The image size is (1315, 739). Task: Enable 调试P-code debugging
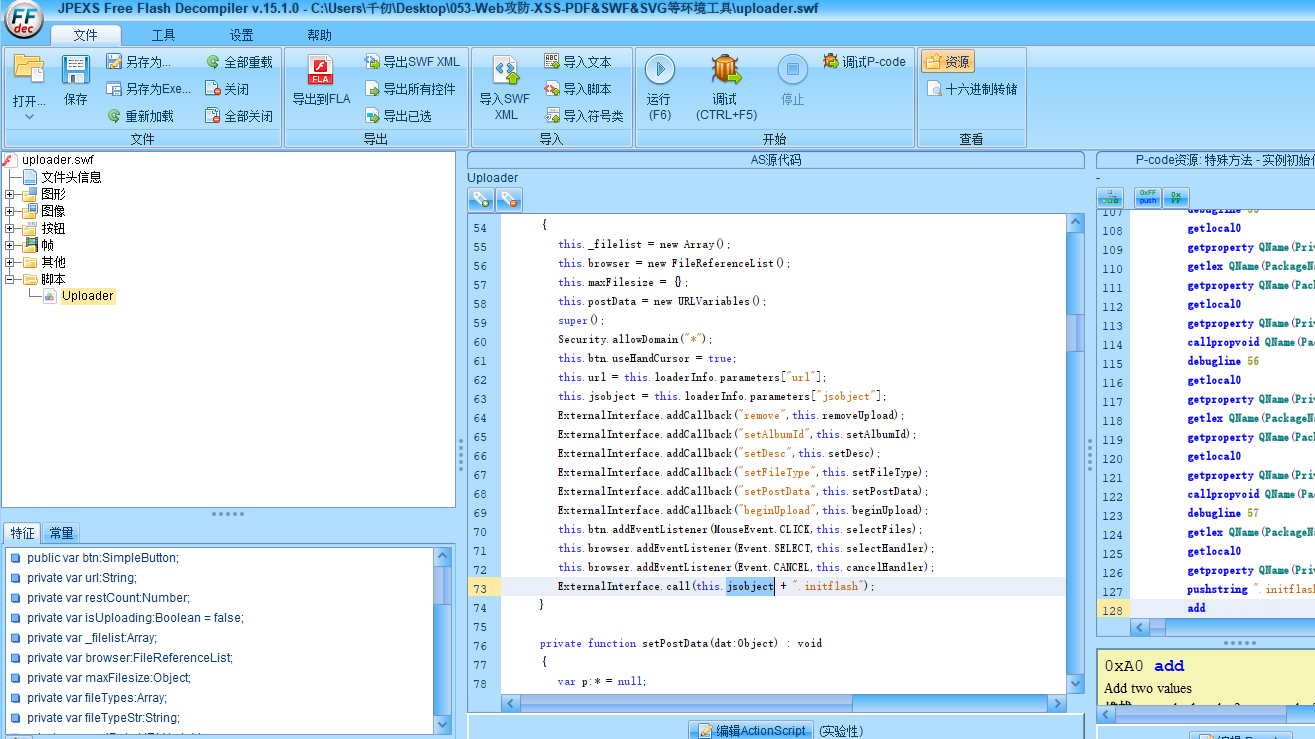(864, 62)
